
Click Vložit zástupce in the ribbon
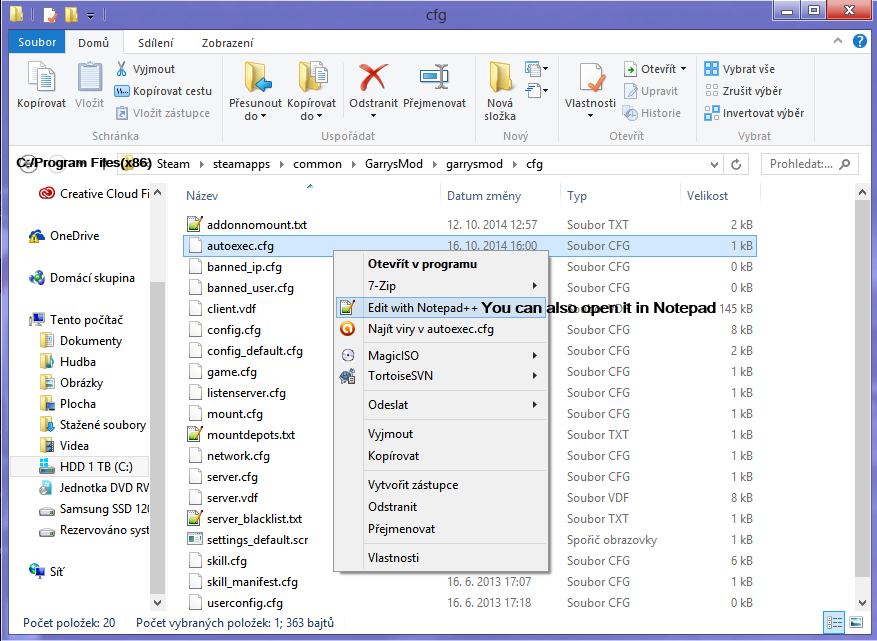(163, 113)
